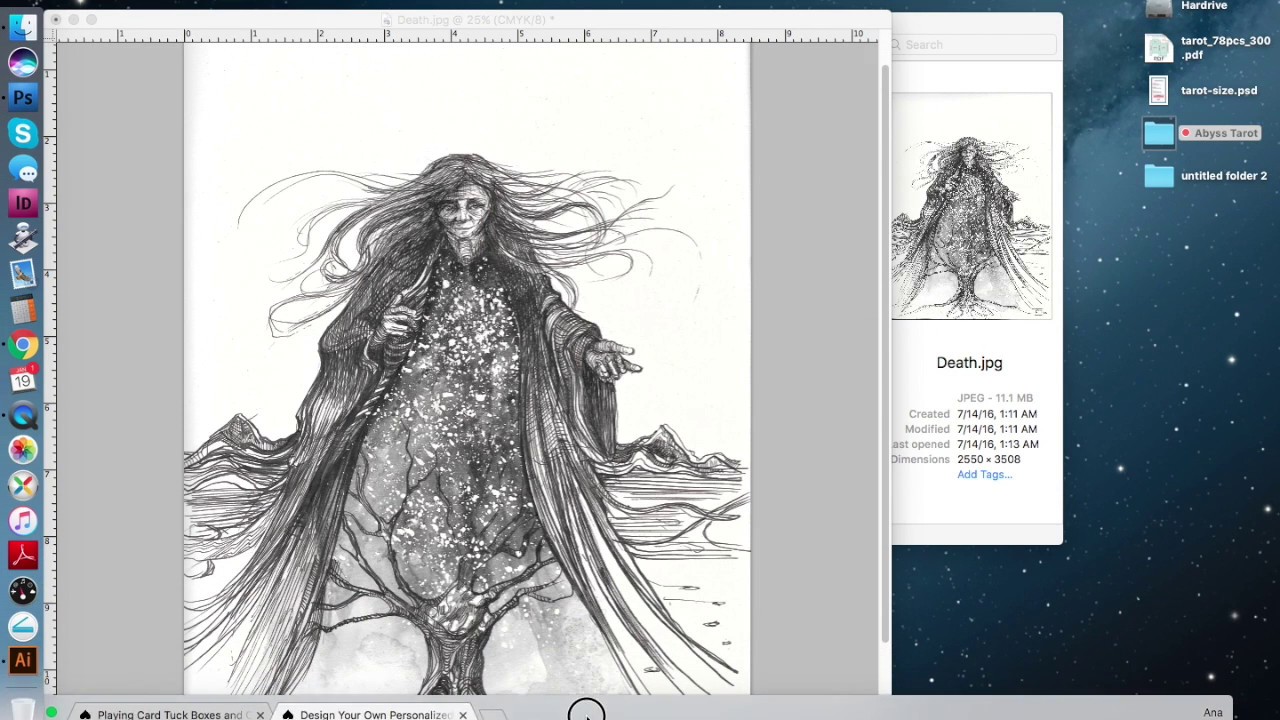Open iTunes from the Dock
This screenshot has width=1280, height=720.
(23, 520)
